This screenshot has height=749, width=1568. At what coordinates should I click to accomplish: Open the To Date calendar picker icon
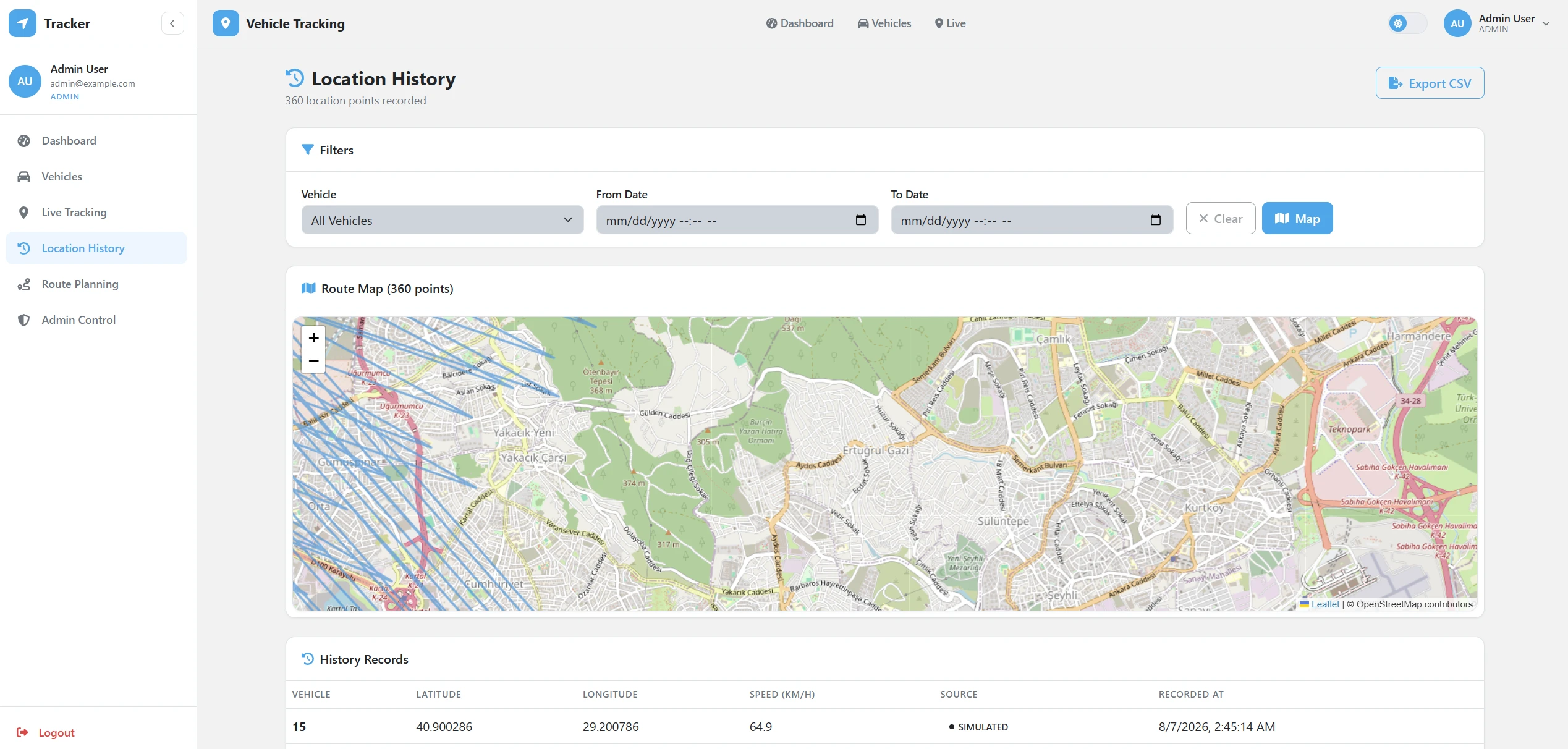click(1155, 220)
